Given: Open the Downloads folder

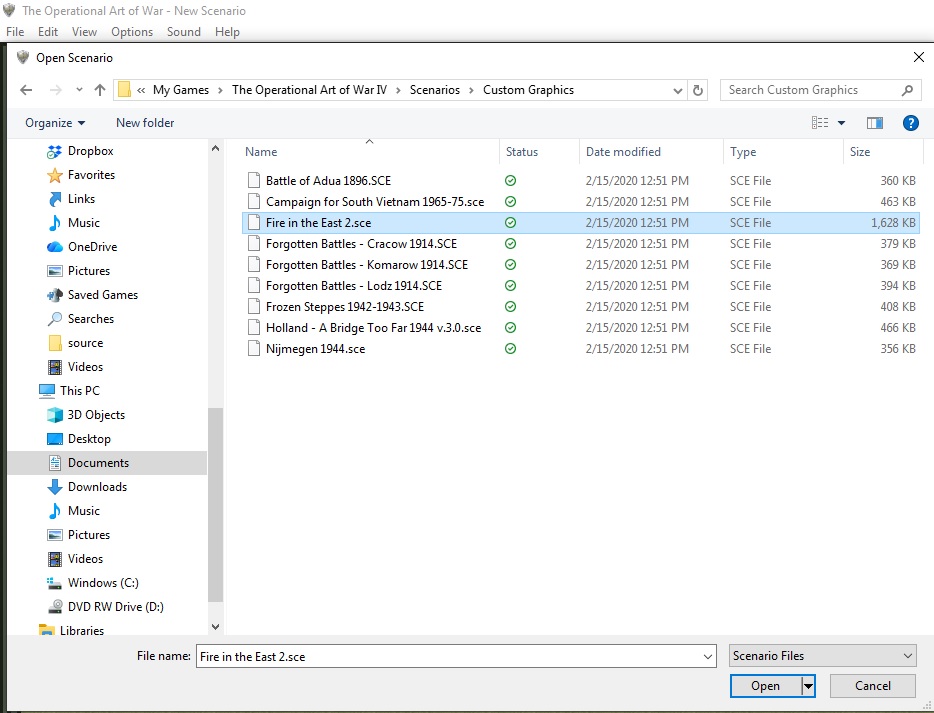Looking at the screenshot, I should [x=97, y=487].
